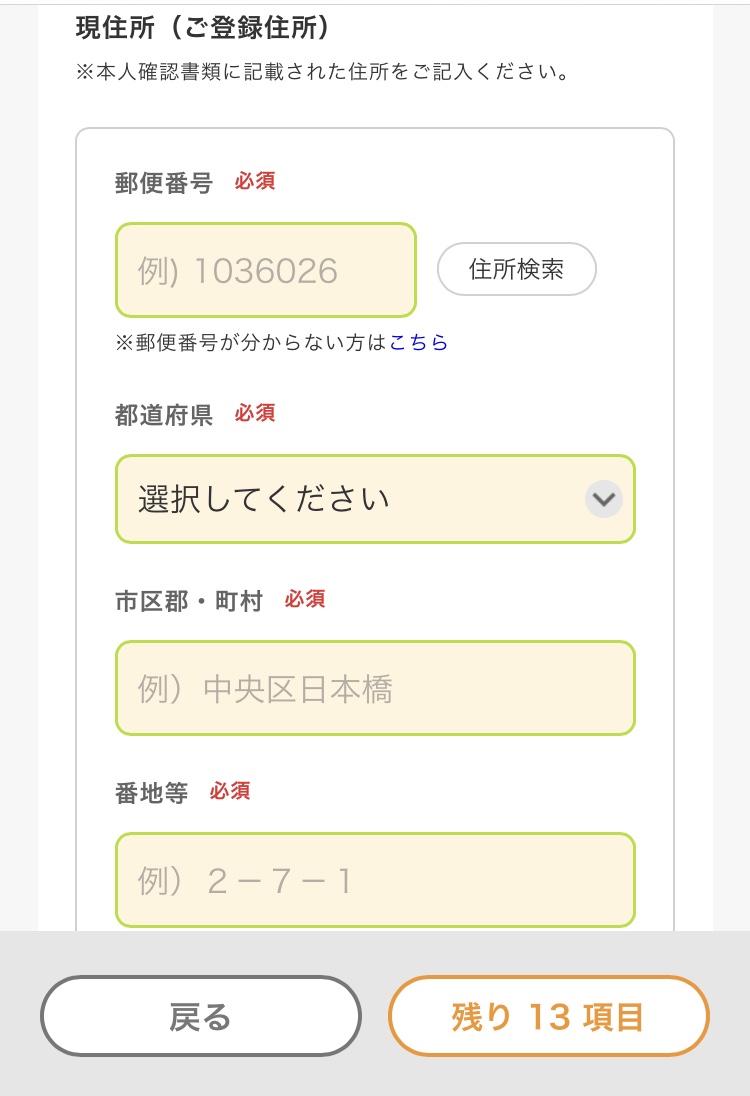This screenshot has width=750, height=1096.
Task: Click the 市区郡・町村 field label
Action: (x=189, y=601)
